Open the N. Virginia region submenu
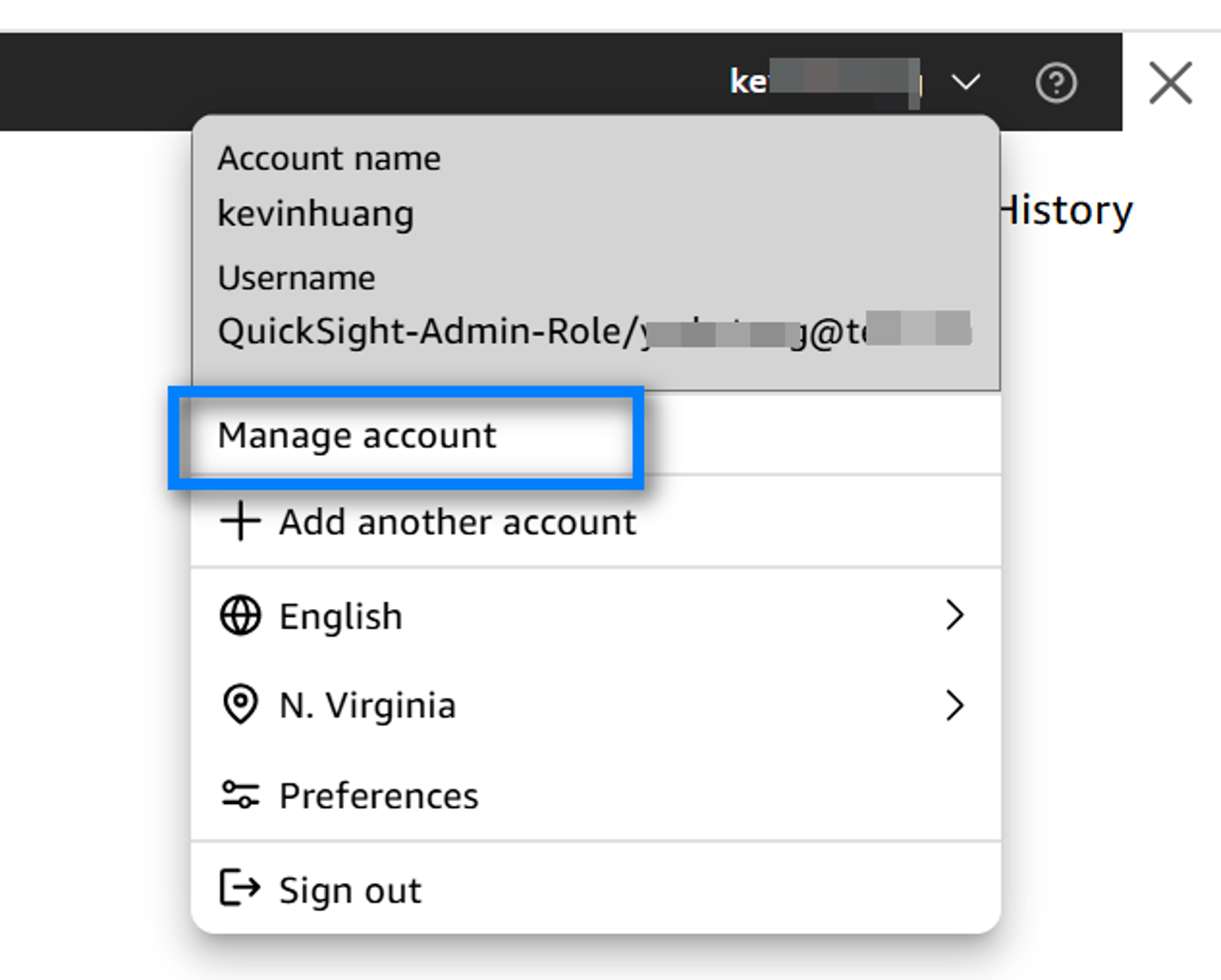Image resolution: width=1221 pixels, height=980 pixels. click(x=595, y=705)
